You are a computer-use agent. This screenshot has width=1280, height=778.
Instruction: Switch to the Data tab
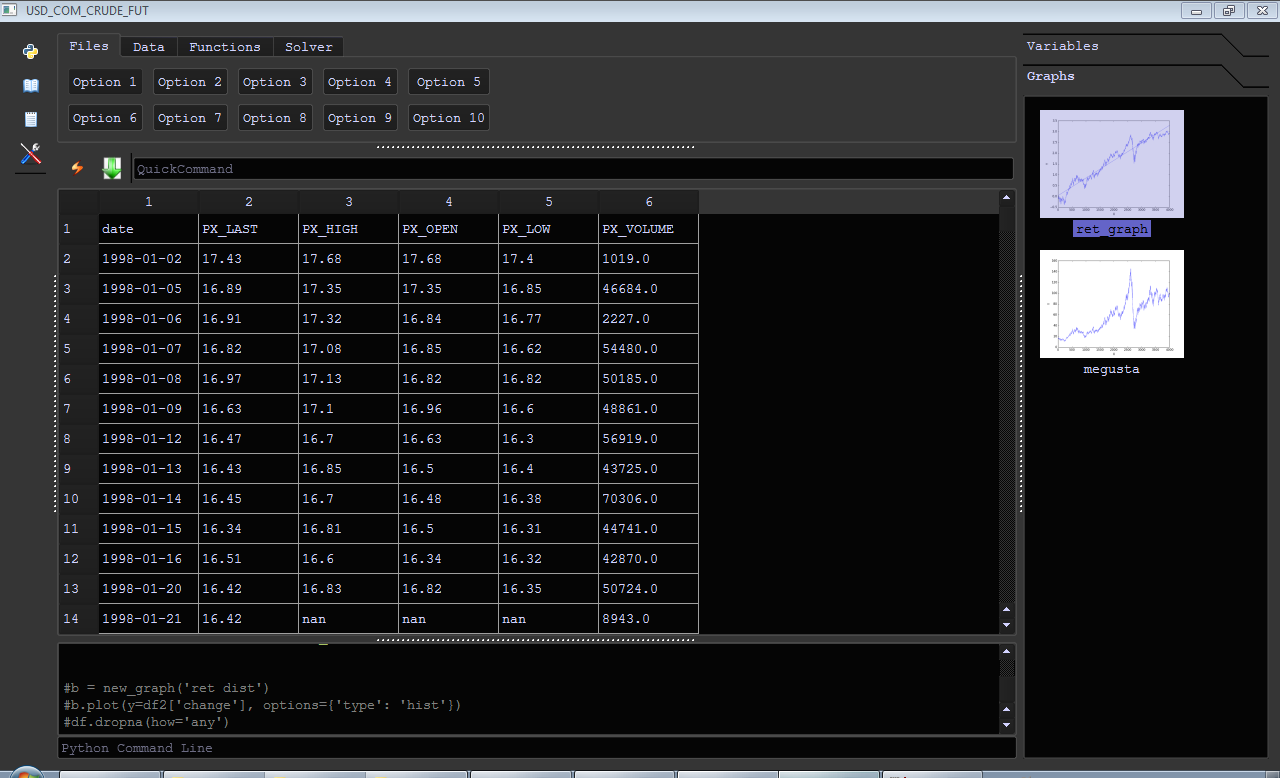coord(148,47)
